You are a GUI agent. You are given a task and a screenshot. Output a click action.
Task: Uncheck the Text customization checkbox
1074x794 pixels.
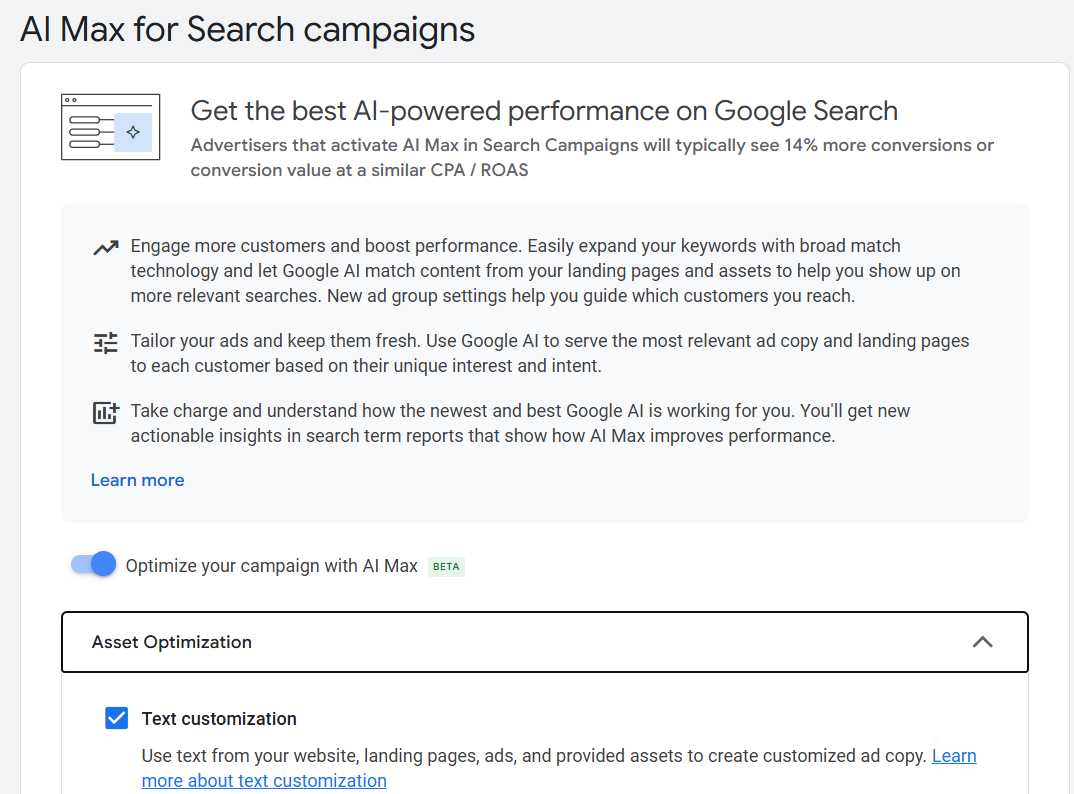click(117, 718)
